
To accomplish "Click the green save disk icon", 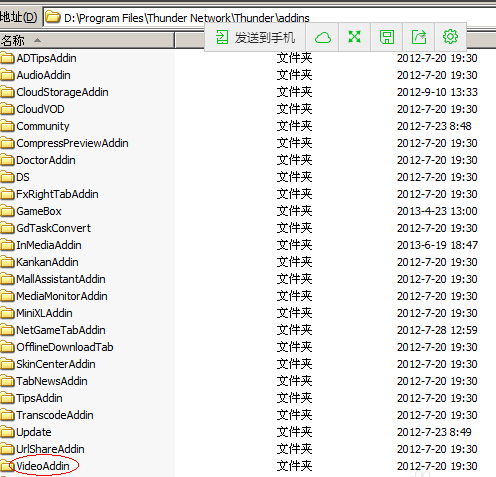I will click(x=387, y=37).
